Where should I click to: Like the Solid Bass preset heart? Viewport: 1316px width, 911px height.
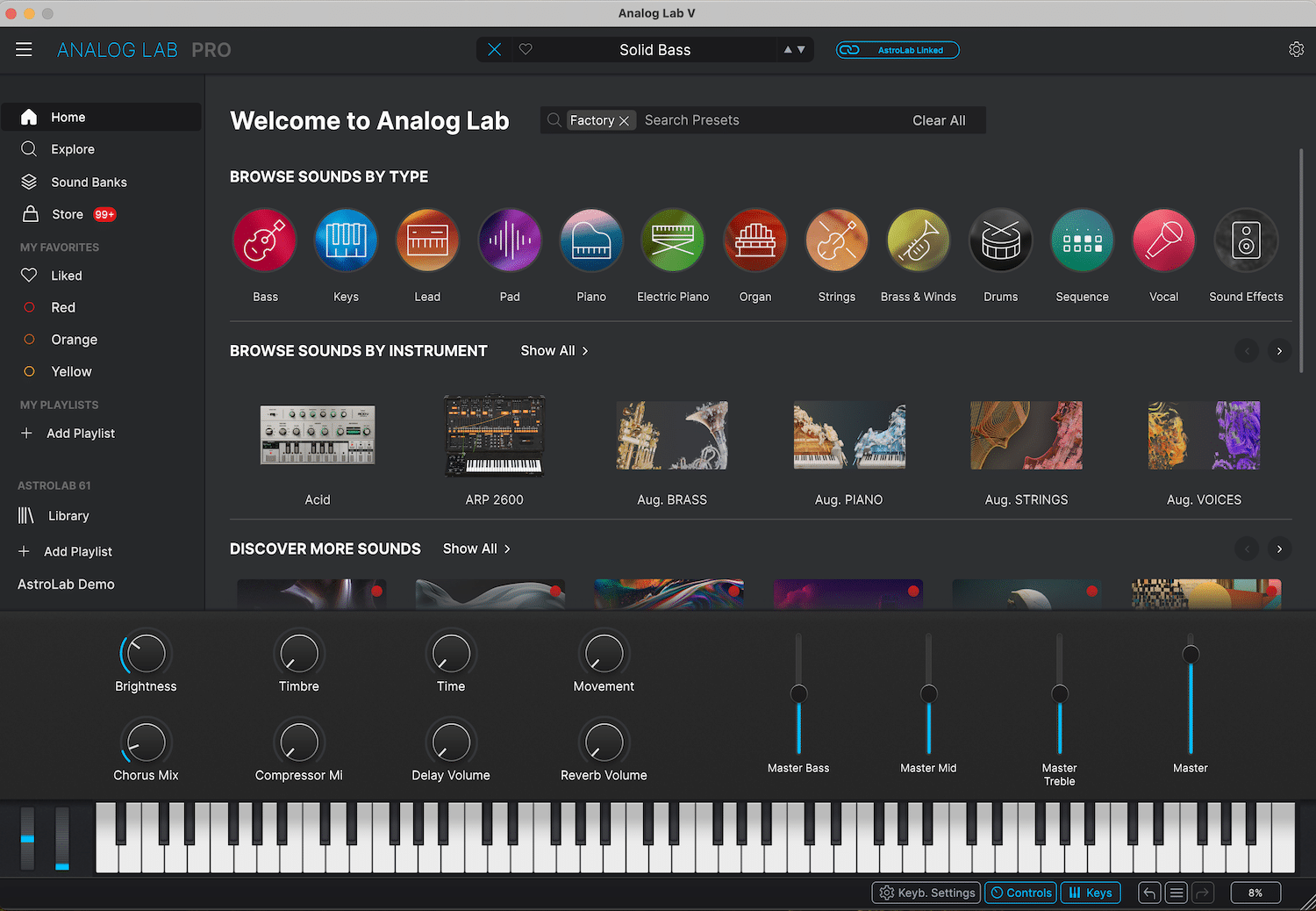click(526, 50)
